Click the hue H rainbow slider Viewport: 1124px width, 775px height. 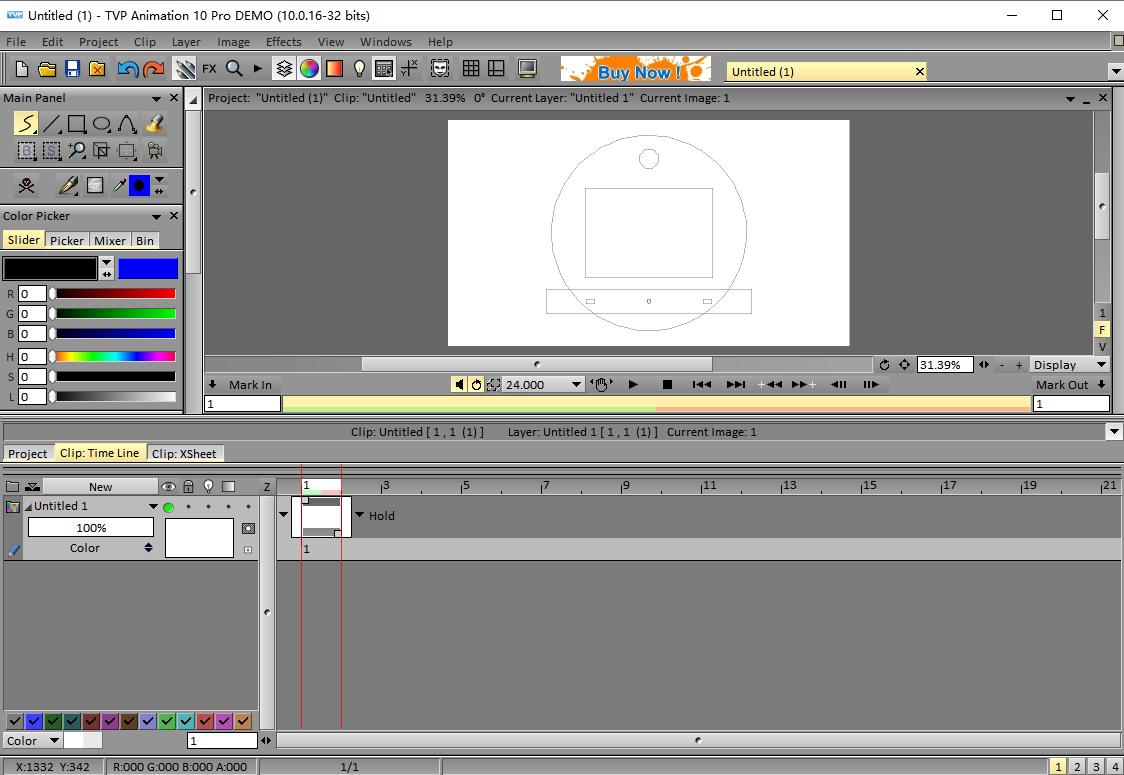coord(116,356)
